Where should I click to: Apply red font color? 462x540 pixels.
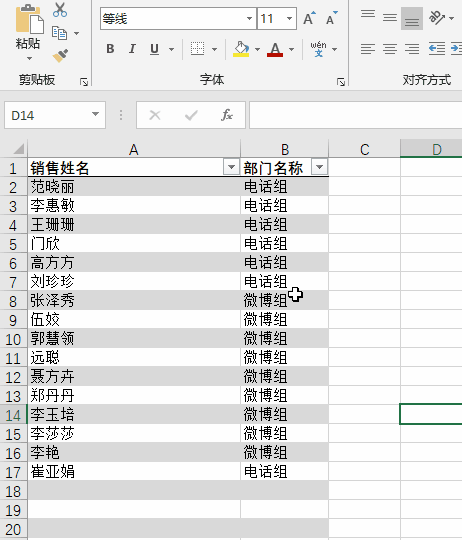[275, 49]
